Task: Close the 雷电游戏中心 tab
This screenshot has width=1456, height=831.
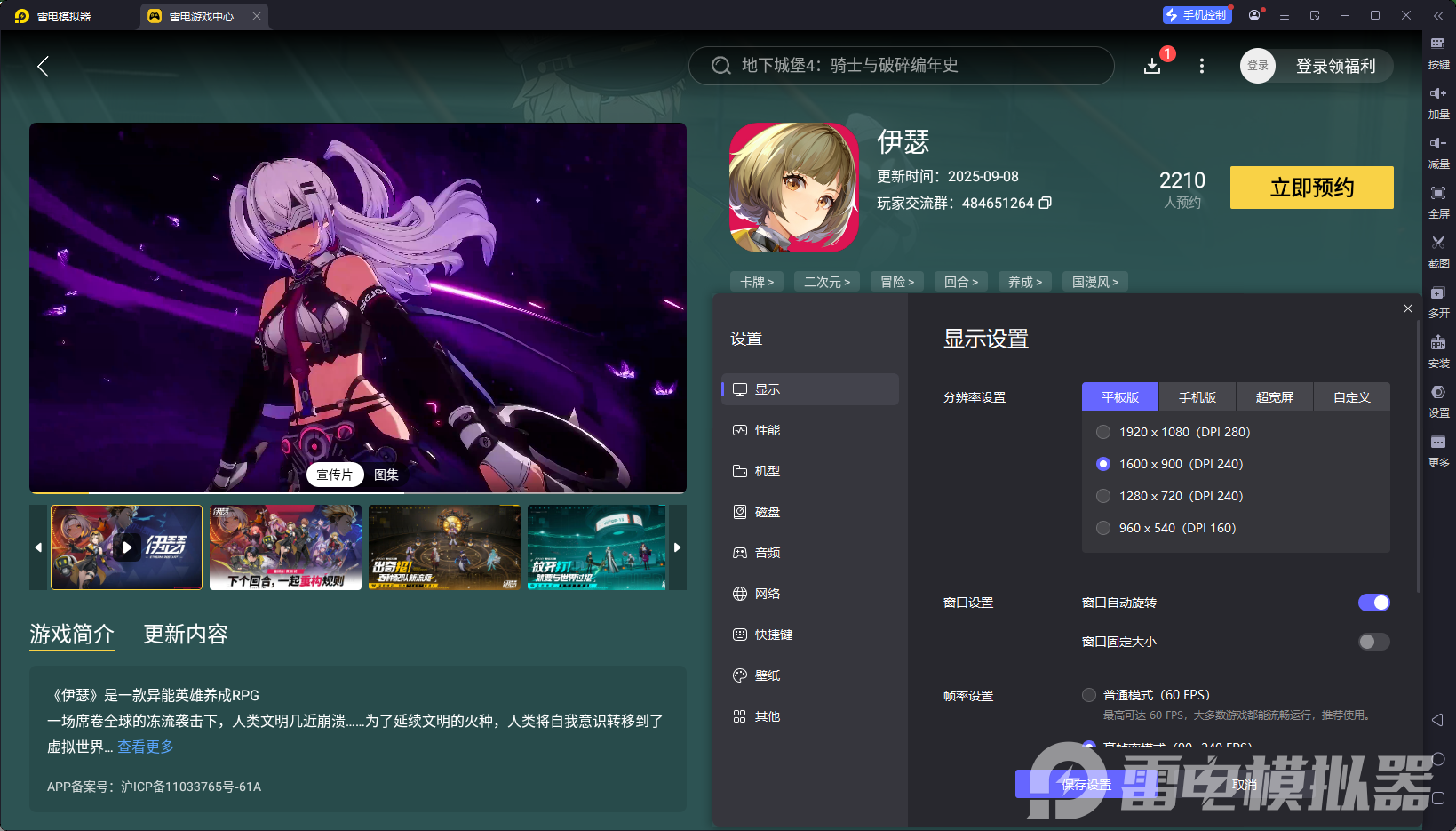Action: (257, 16)
